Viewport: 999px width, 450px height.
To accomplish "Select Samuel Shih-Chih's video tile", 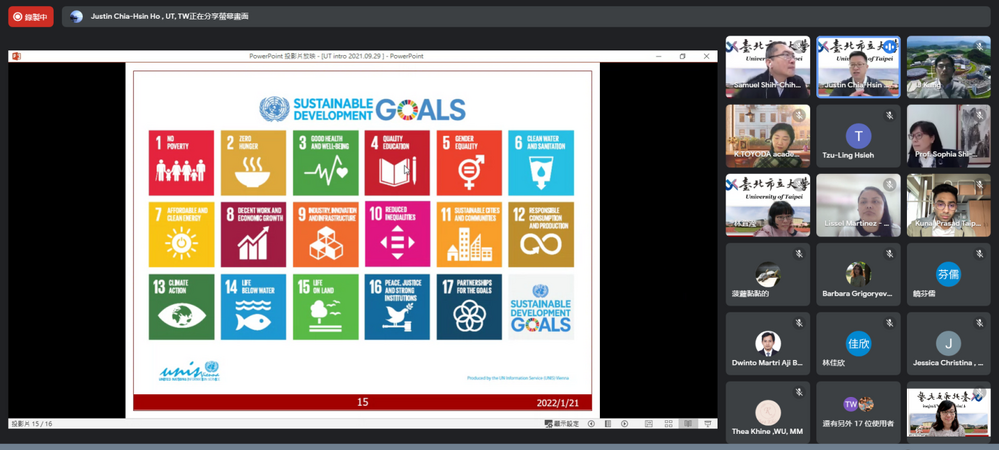I will point(768,66).
